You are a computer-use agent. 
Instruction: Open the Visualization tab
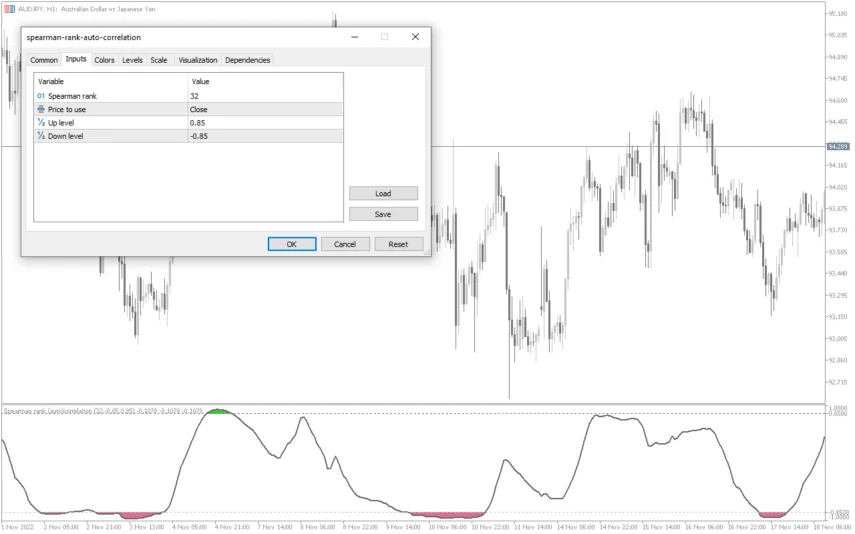[198, 60]
